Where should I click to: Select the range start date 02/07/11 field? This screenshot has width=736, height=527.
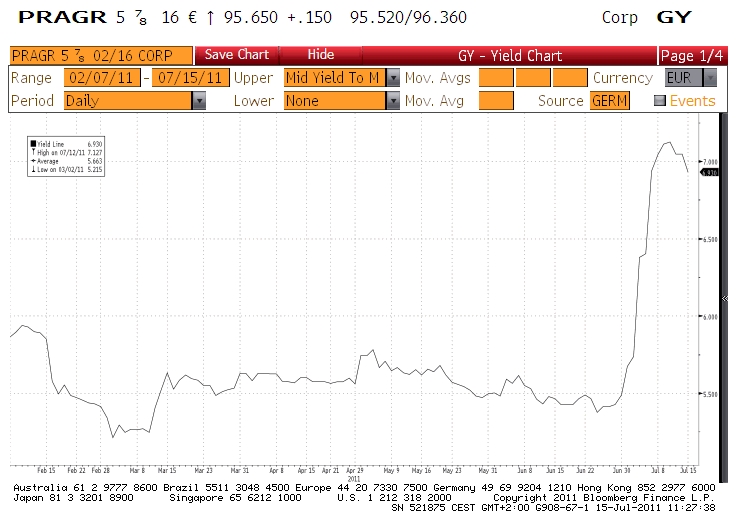click(102, 78)
